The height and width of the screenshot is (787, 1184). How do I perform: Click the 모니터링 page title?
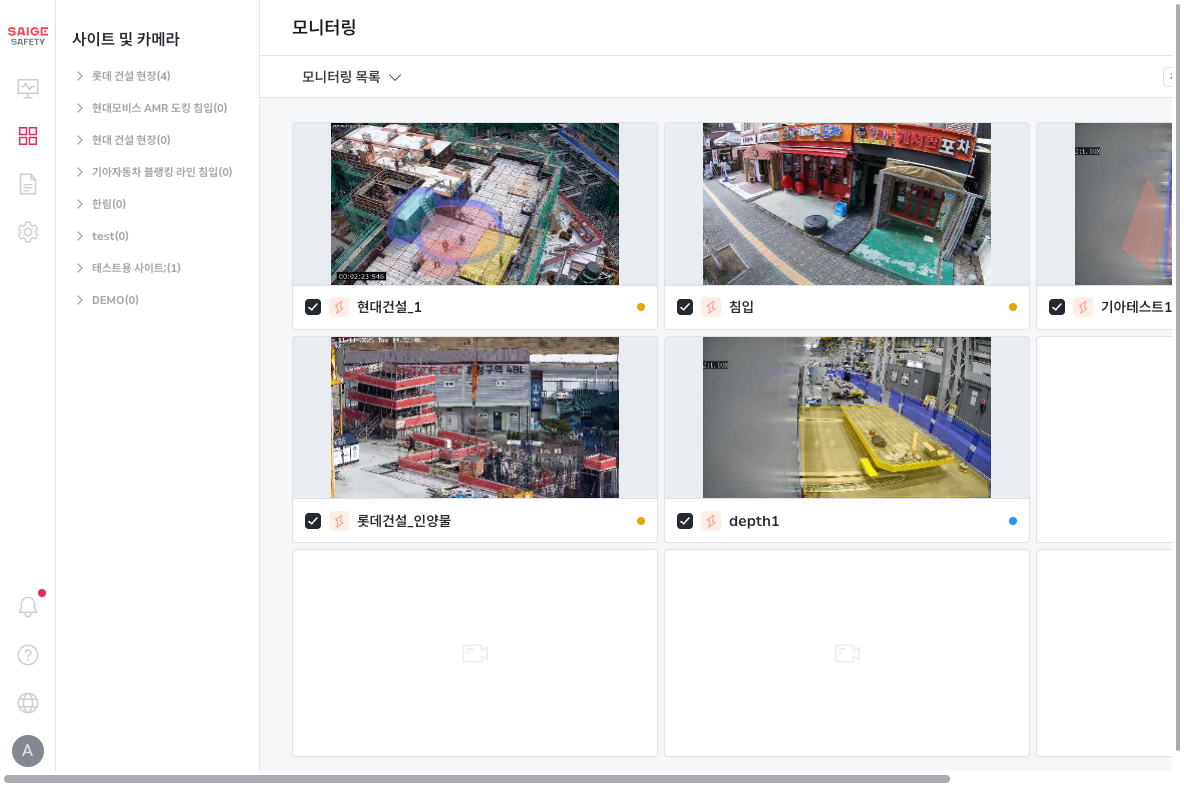(x=324, y=28)
